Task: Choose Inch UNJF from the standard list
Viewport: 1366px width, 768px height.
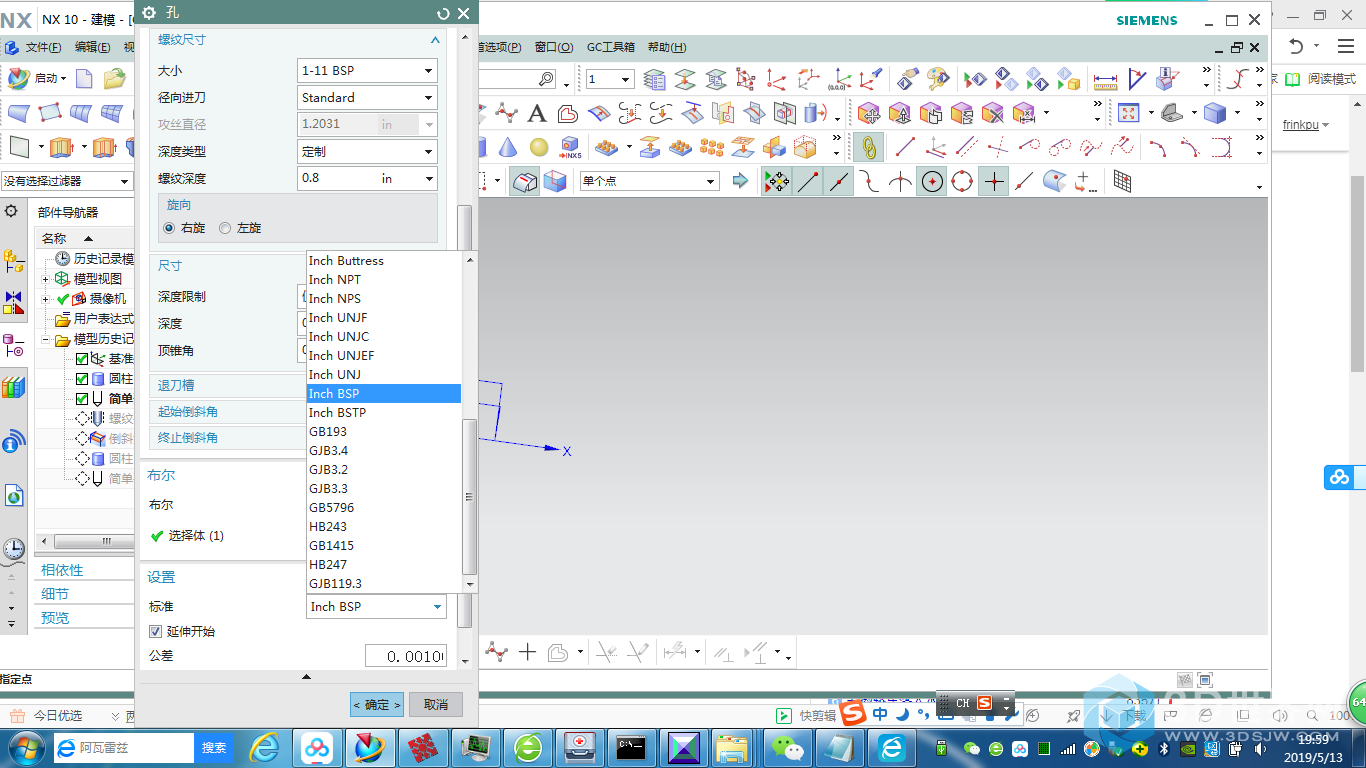Action: click(x=384, y=318)
